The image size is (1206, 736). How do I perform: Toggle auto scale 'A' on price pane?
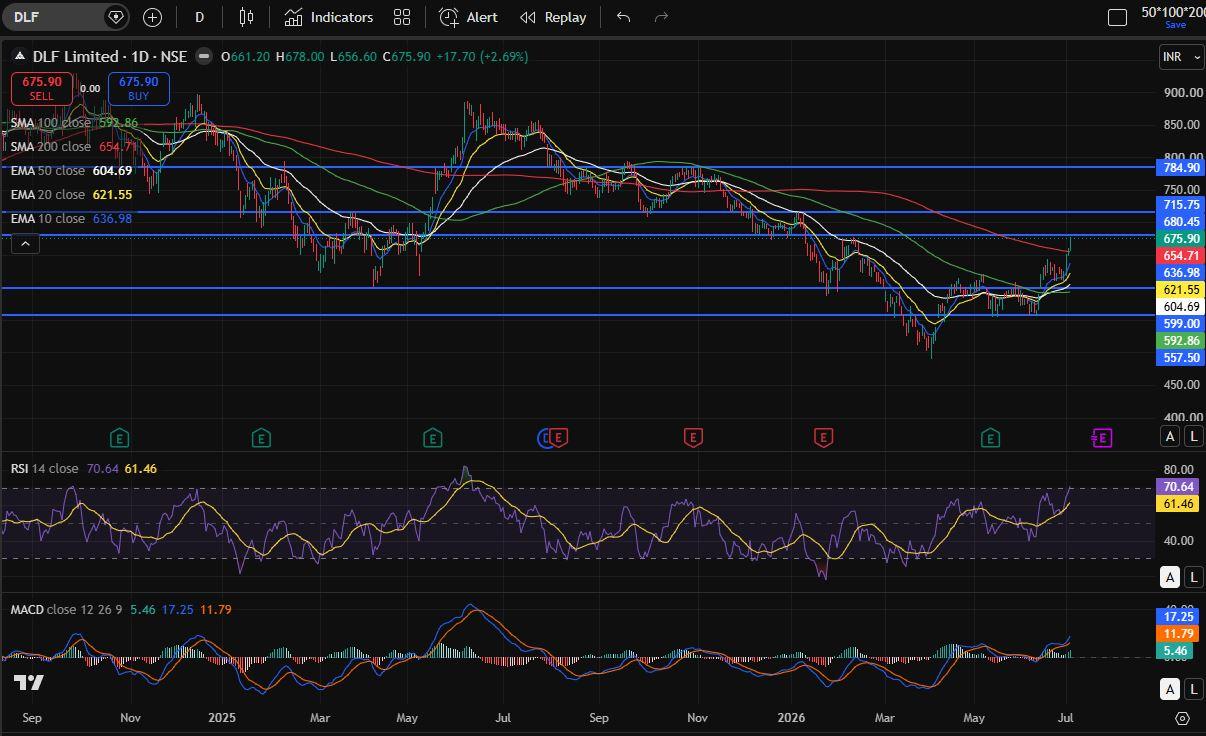coord(1170,435)
